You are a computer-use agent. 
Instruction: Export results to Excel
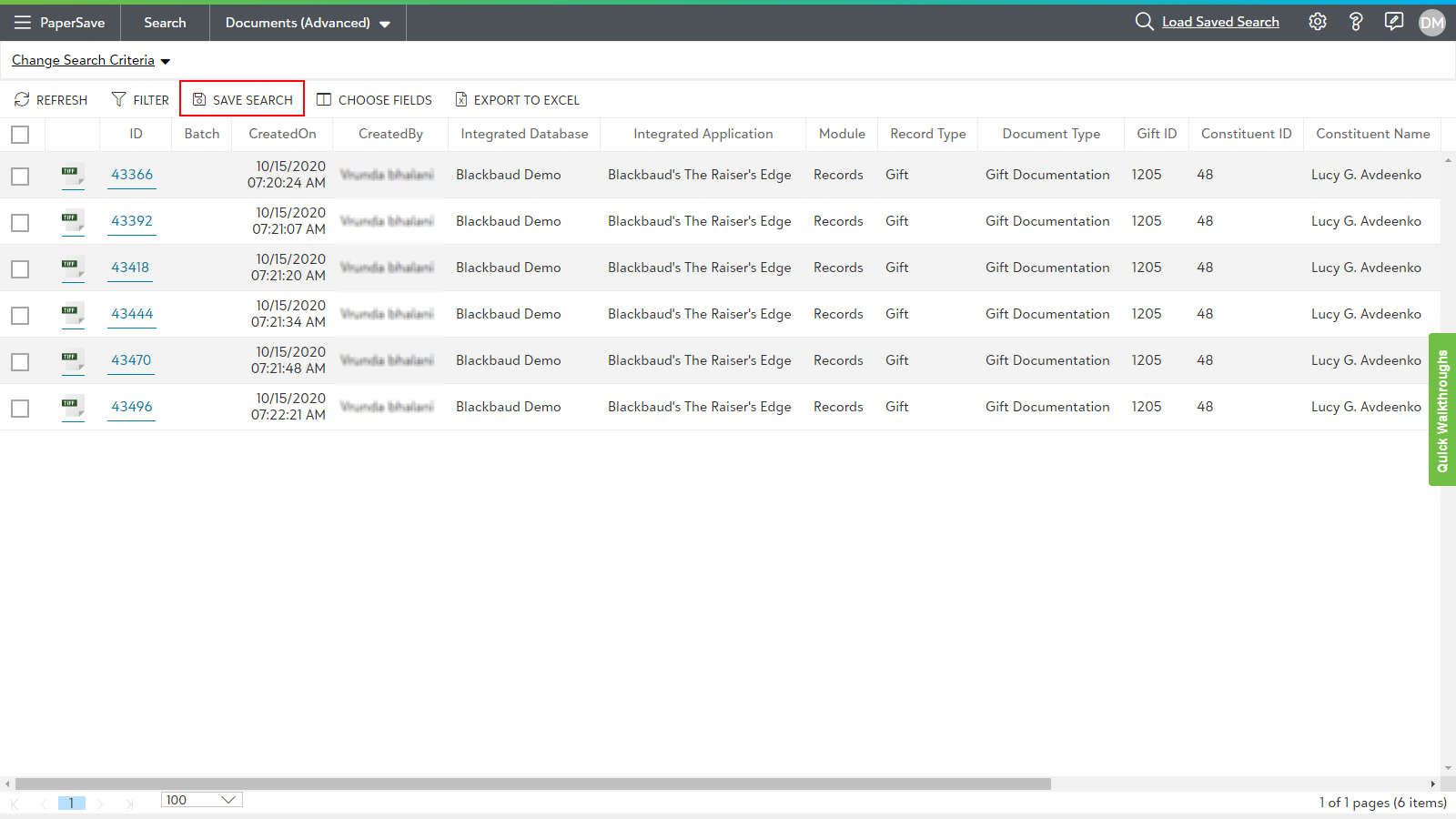point(517,100)
